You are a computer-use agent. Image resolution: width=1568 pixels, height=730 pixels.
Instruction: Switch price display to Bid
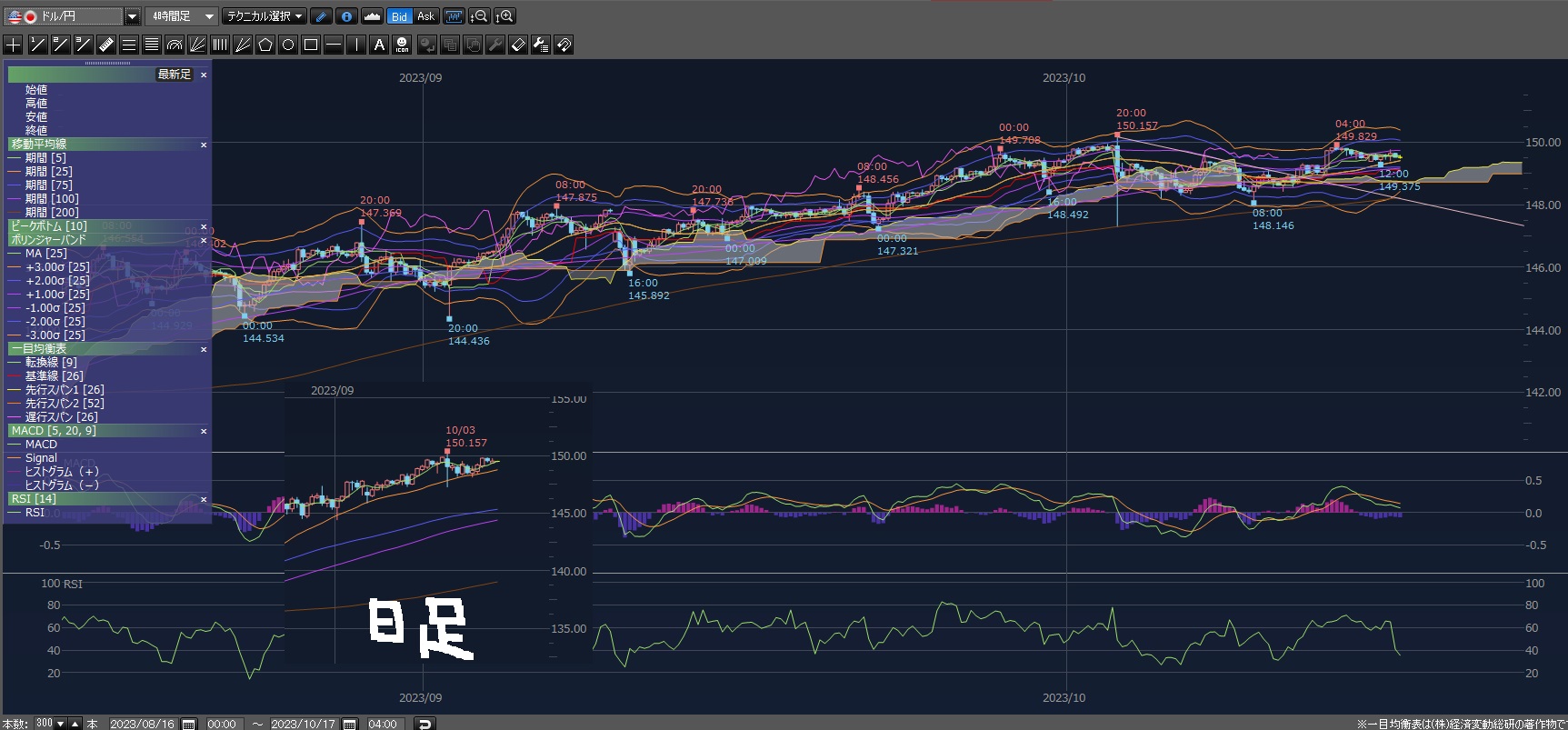click(x=399, y=16)
